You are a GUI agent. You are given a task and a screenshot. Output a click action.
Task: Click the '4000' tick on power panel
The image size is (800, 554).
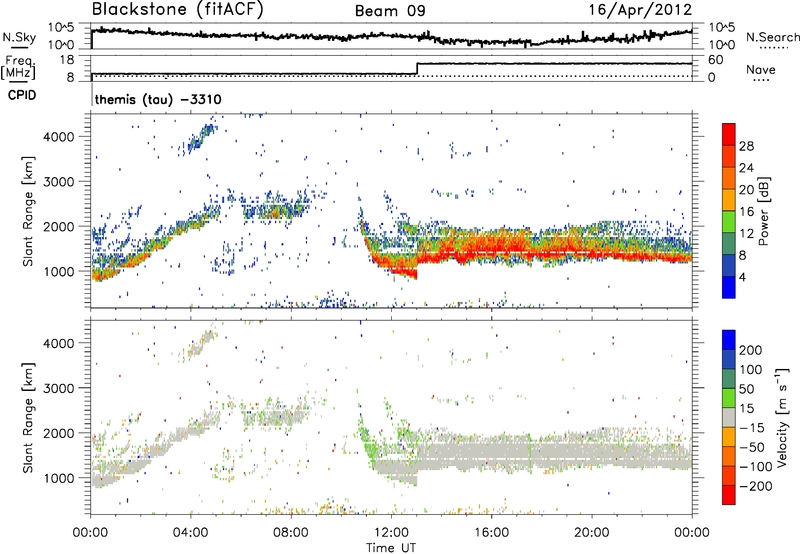tap(58, 137)
